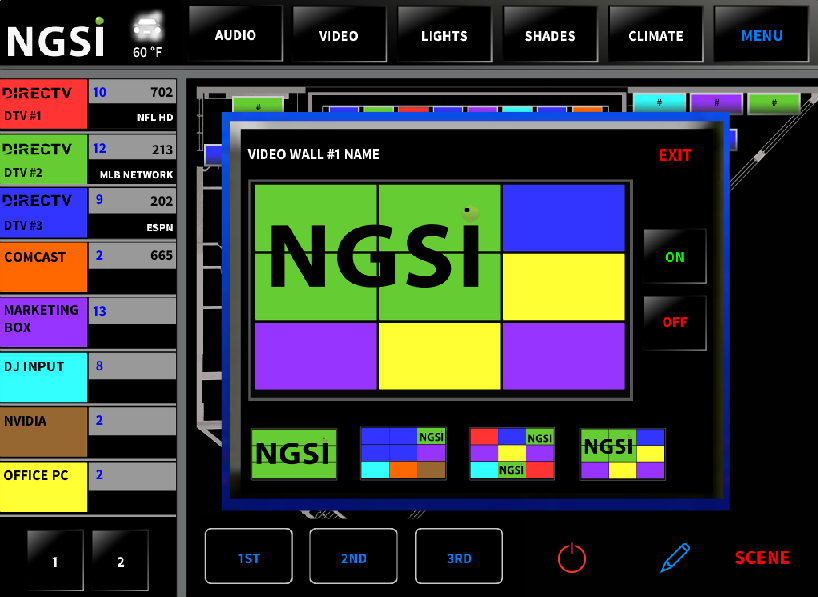Open the CLIMATE tab

(x=656, y=35)
